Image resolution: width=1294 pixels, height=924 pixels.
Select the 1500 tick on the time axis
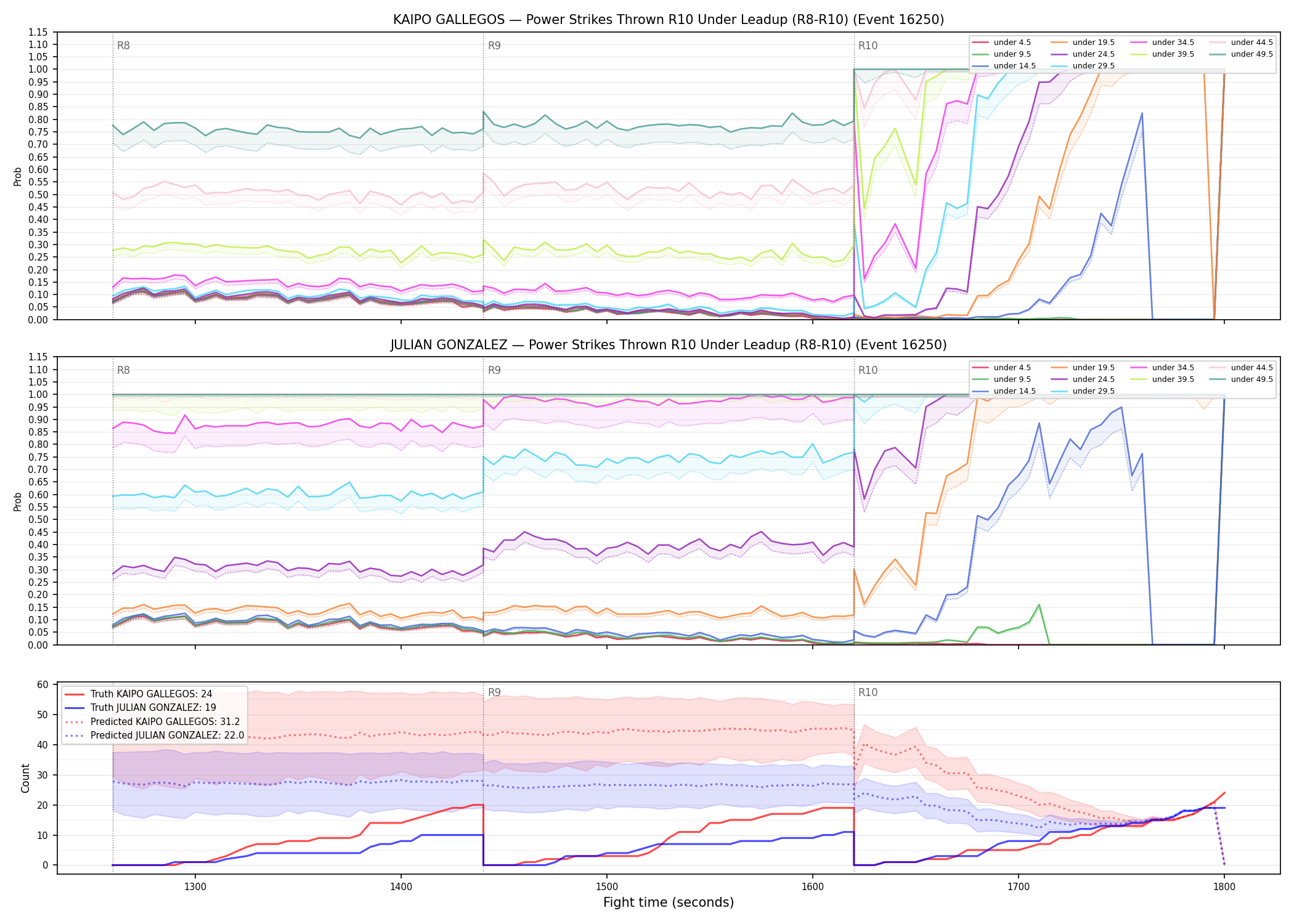607,886
